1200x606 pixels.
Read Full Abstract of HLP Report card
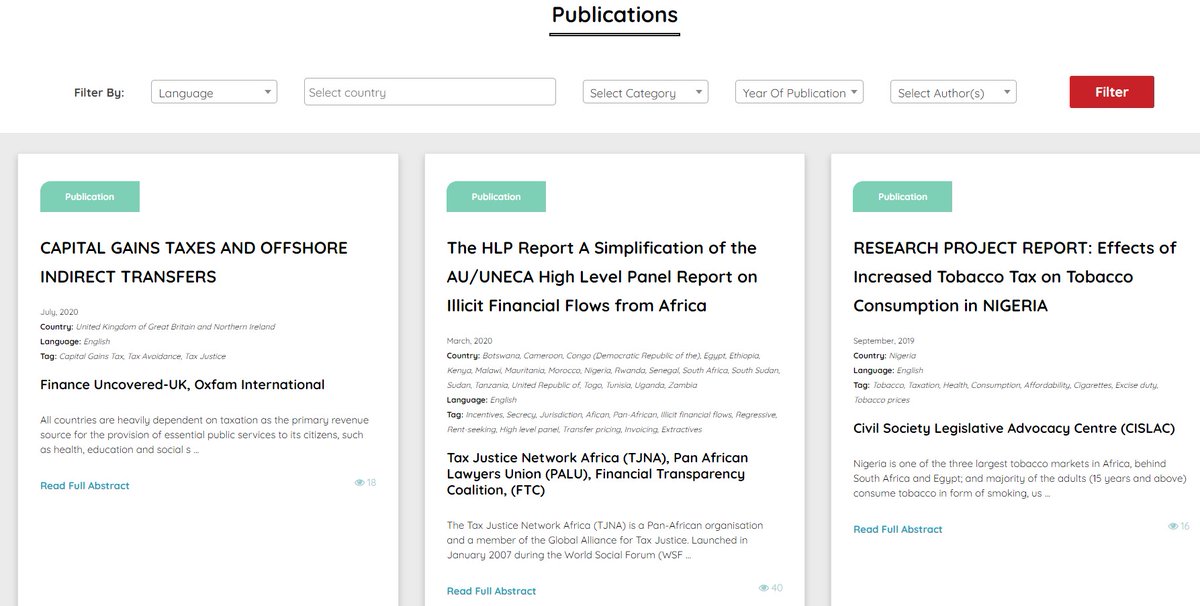pos(491,591)
